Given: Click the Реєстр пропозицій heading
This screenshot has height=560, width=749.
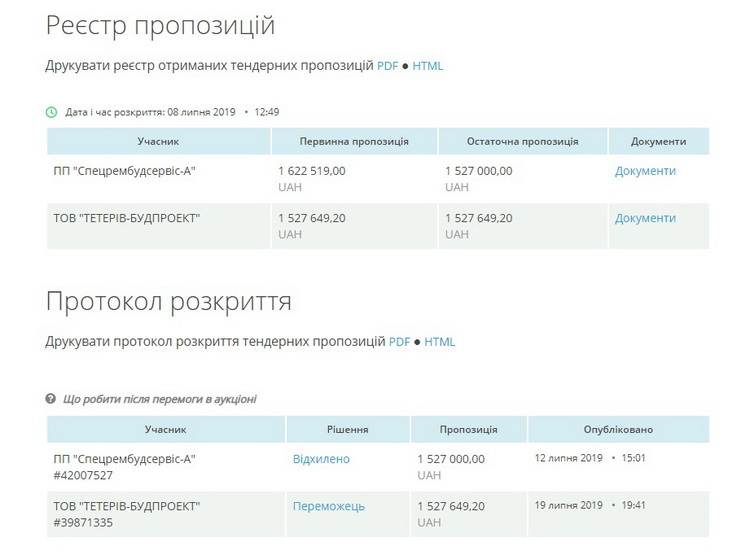Looking at the screenshot, I should point(160,25).
